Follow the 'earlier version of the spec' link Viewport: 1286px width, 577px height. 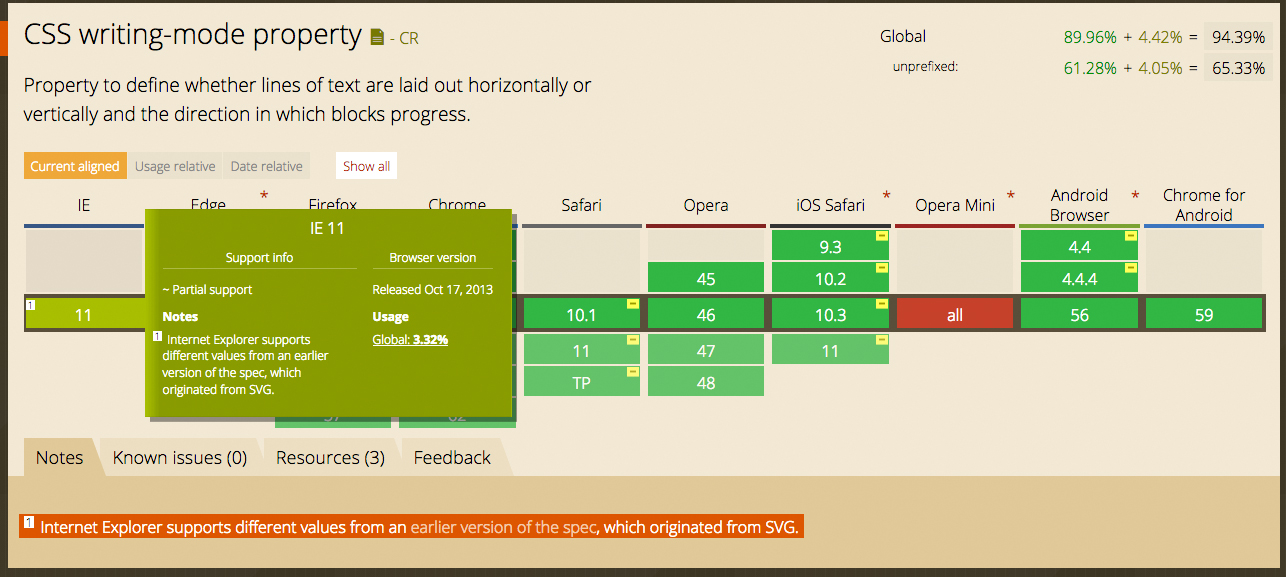504,527
